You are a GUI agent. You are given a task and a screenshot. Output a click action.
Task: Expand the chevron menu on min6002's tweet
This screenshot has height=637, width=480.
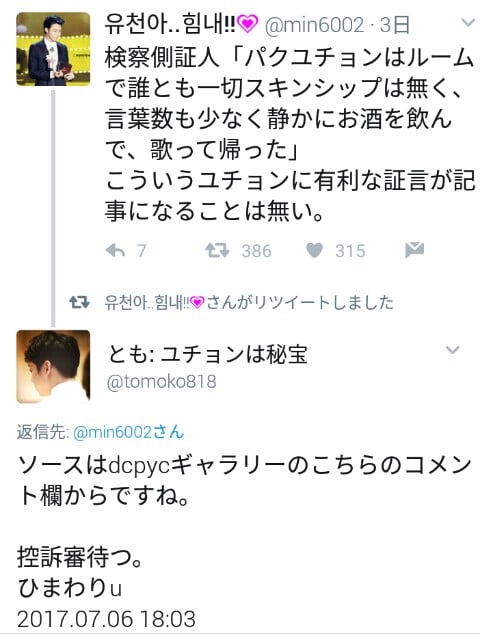468,22
